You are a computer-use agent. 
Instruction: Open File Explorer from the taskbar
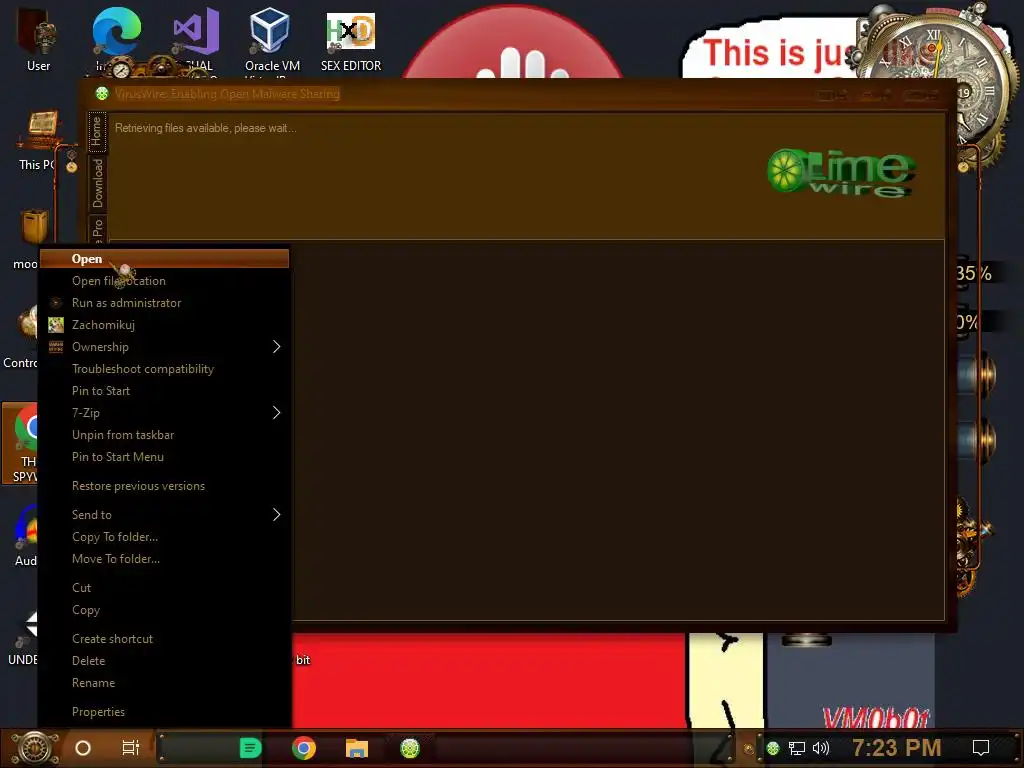point(357,748)
